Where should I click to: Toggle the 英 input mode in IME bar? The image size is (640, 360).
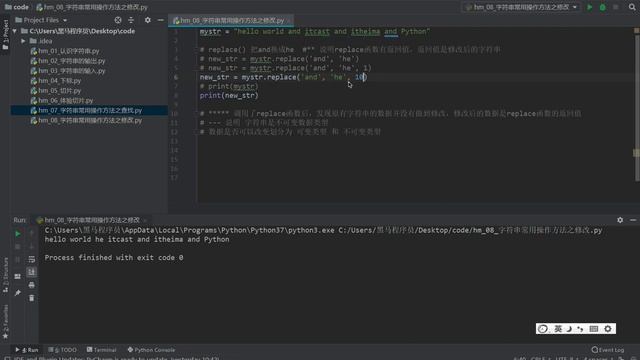[x=558, y=329]
